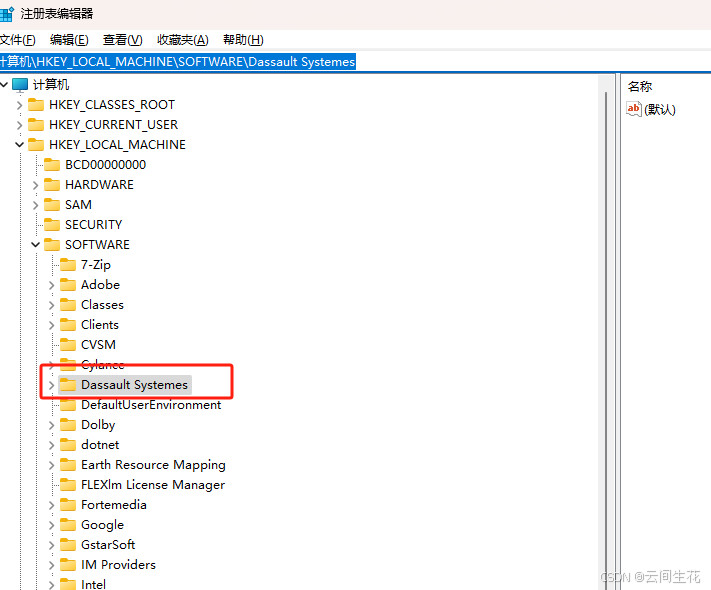Select the (默认) value entry
The height and width of the screenshot is (590, 711).
pos(660,109)
